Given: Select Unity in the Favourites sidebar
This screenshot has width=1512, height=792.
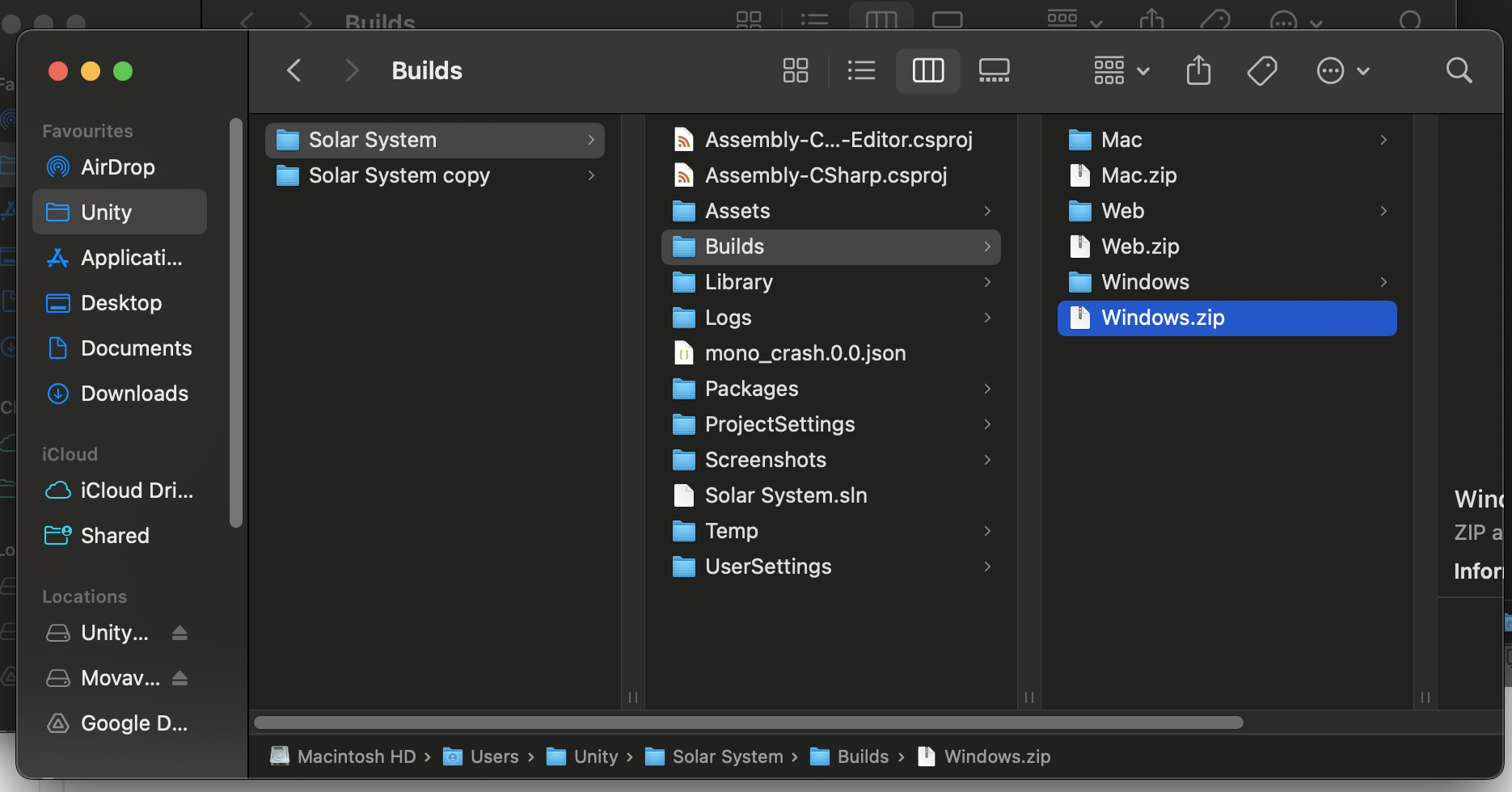Looking at the screenshot, I should (120, 212).
